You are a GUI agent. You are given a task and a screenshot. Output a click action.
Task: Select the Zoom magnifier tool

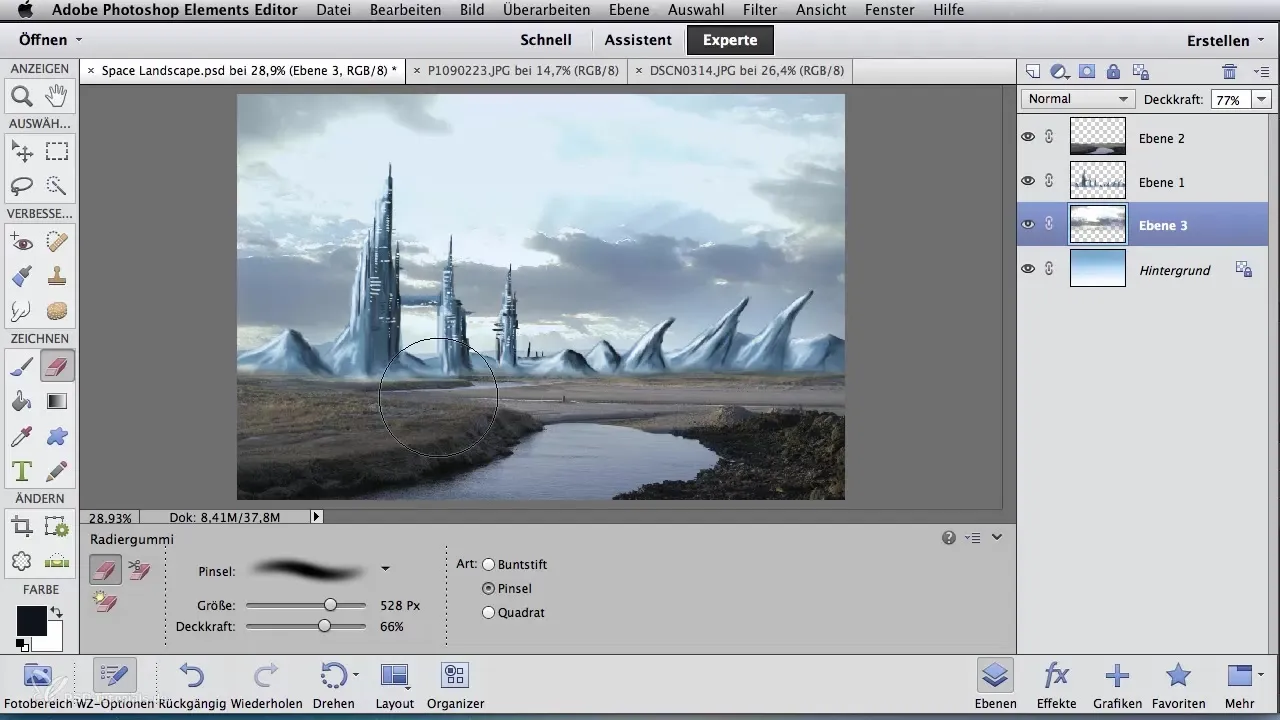[21, 96]
